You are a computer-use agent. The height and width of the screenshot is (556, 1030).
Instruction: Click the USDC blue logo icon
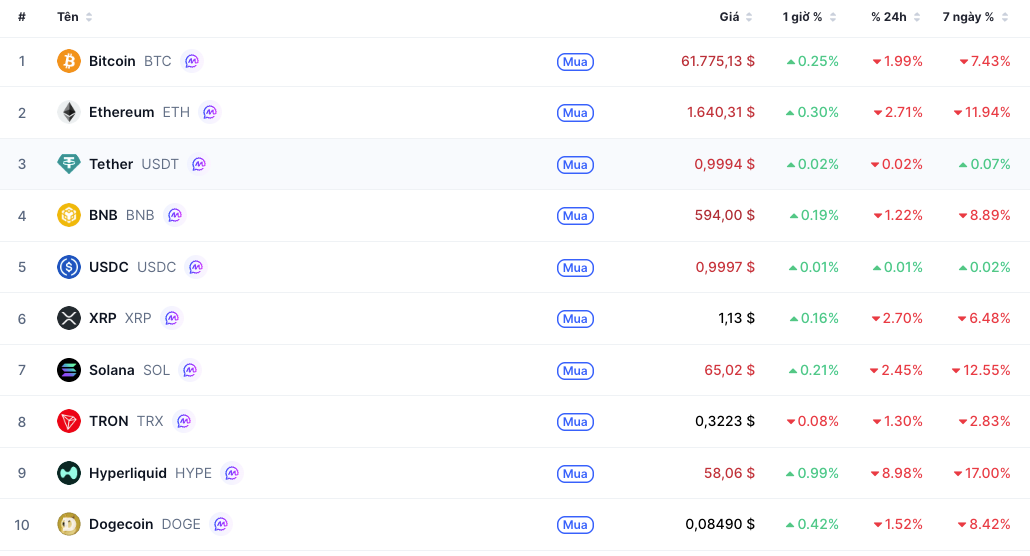pyautogui.click(x=69, y=267)
